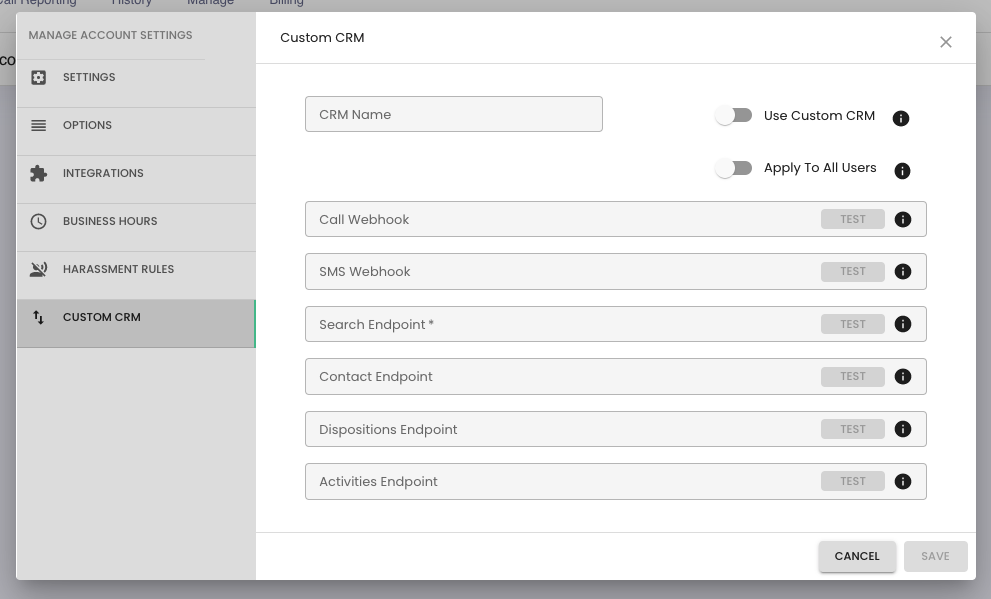The height and width of the screenshot is (599, 991).
Task: Show info for Apply To All Users
Action: [x=902, y=171]
